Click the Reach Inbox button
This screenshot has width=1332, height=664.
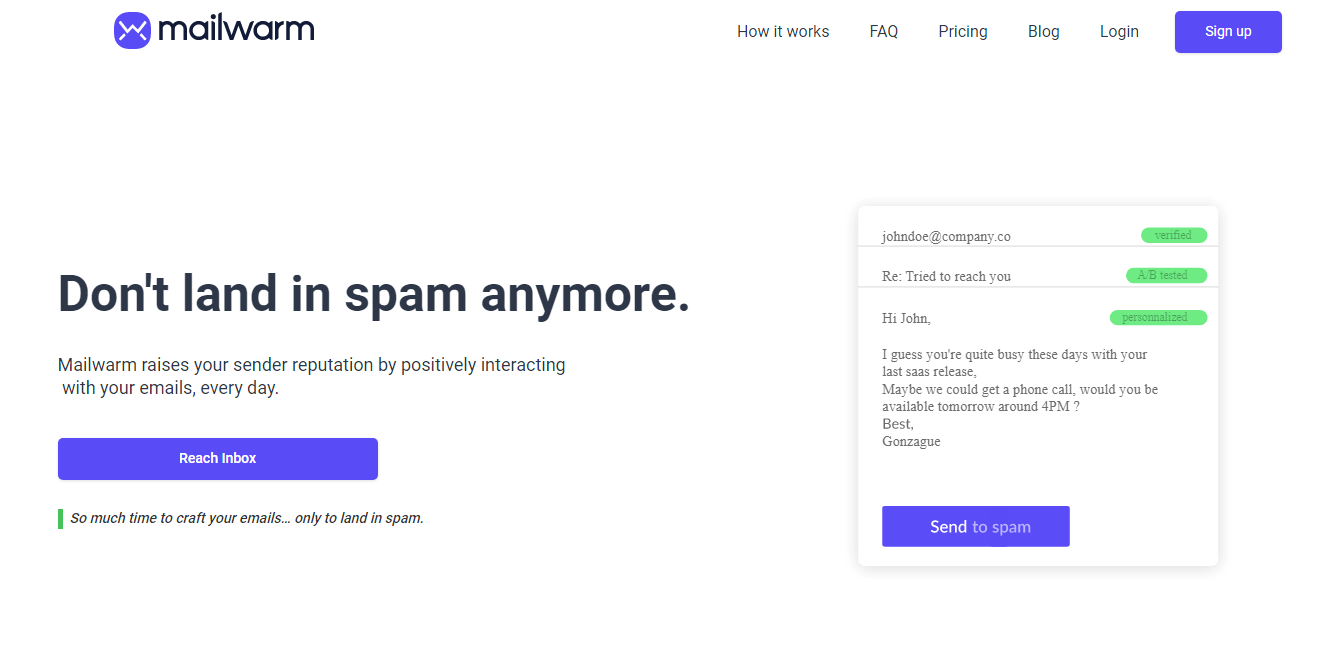tap(218, 459)
